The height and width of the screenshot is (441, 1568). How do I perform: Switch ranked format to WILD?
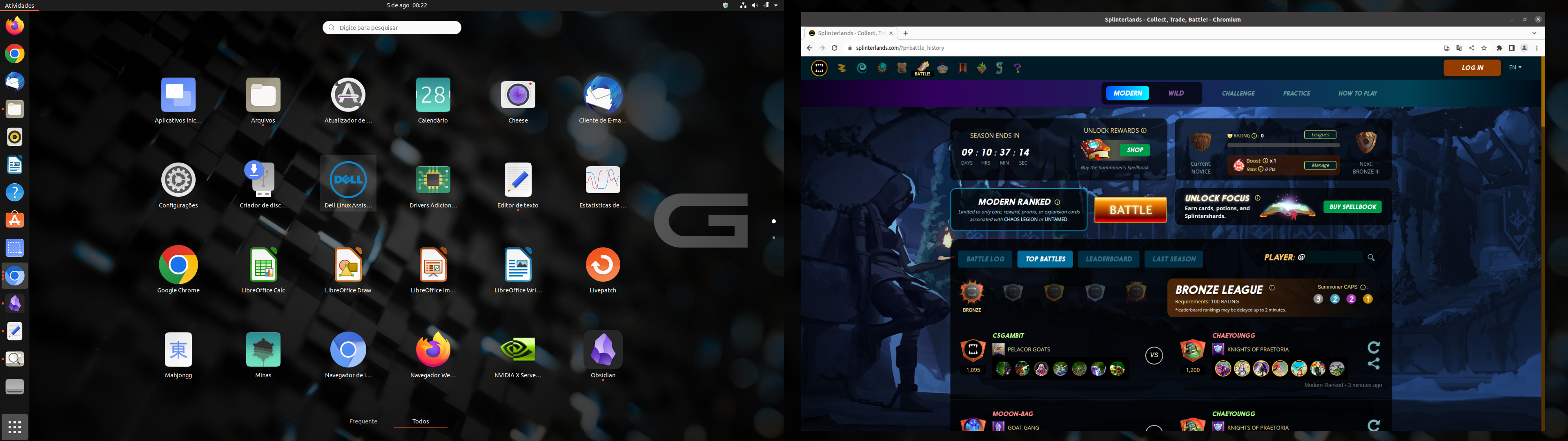pos(1176,93)
